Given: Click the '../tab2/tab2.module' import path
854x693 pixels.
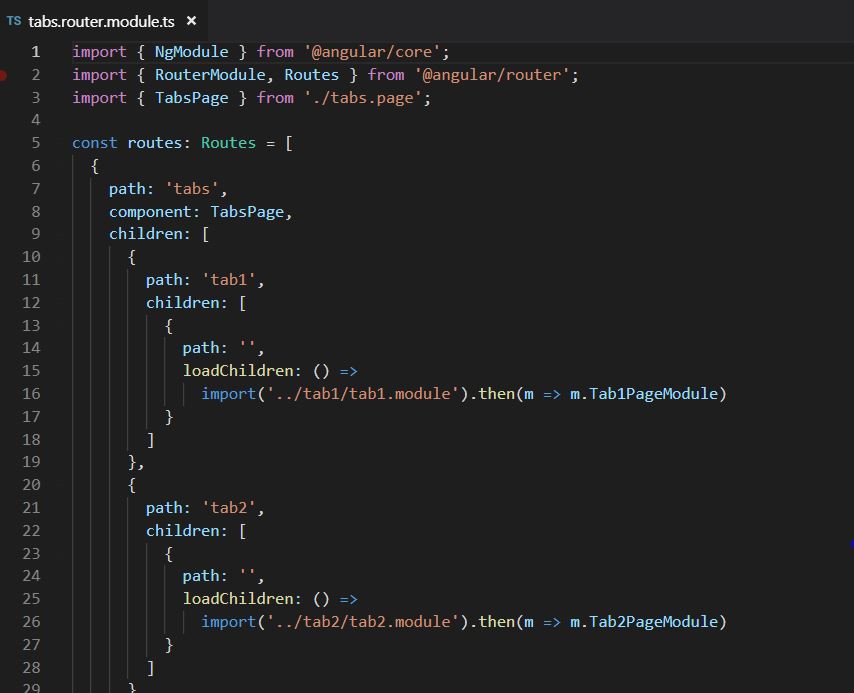Looking at the screenshot, I should 362,622.
